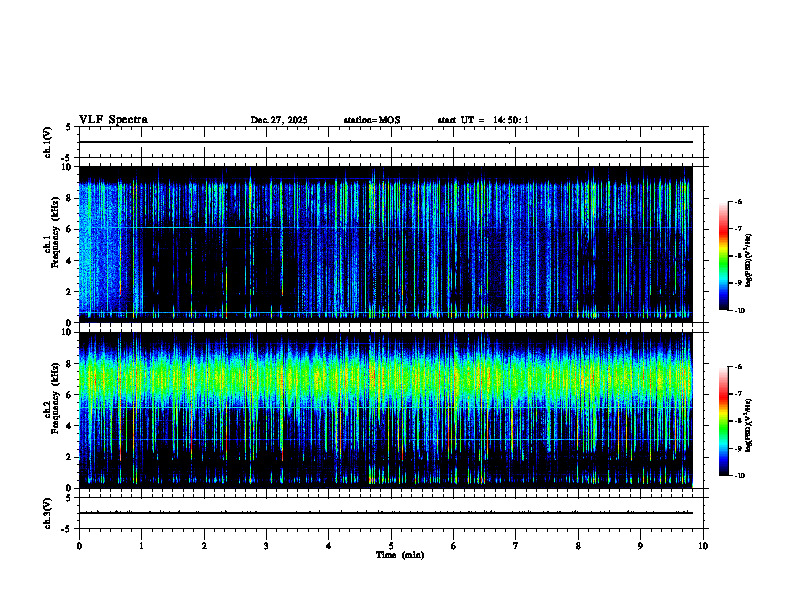The width and height of the screenshot is (792, 612).
Task: Click tick label "7" on the Time axis
Action: (x=516, y=546)
